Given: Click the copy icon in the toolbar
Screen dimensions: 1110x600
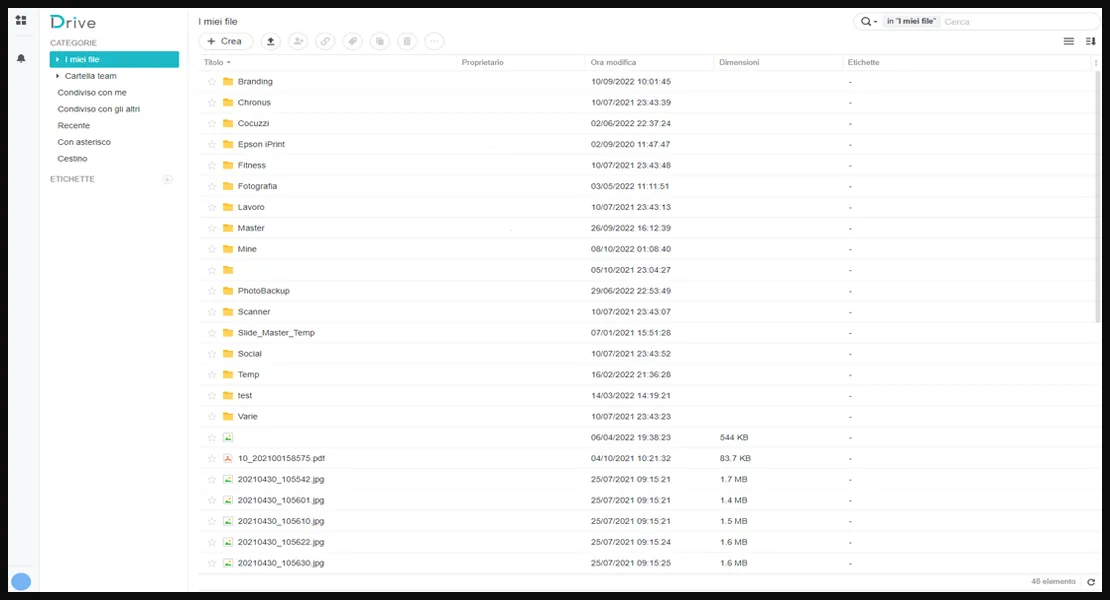Looking at the screenshot, I should pyautogui.click(x=380, y=41).
